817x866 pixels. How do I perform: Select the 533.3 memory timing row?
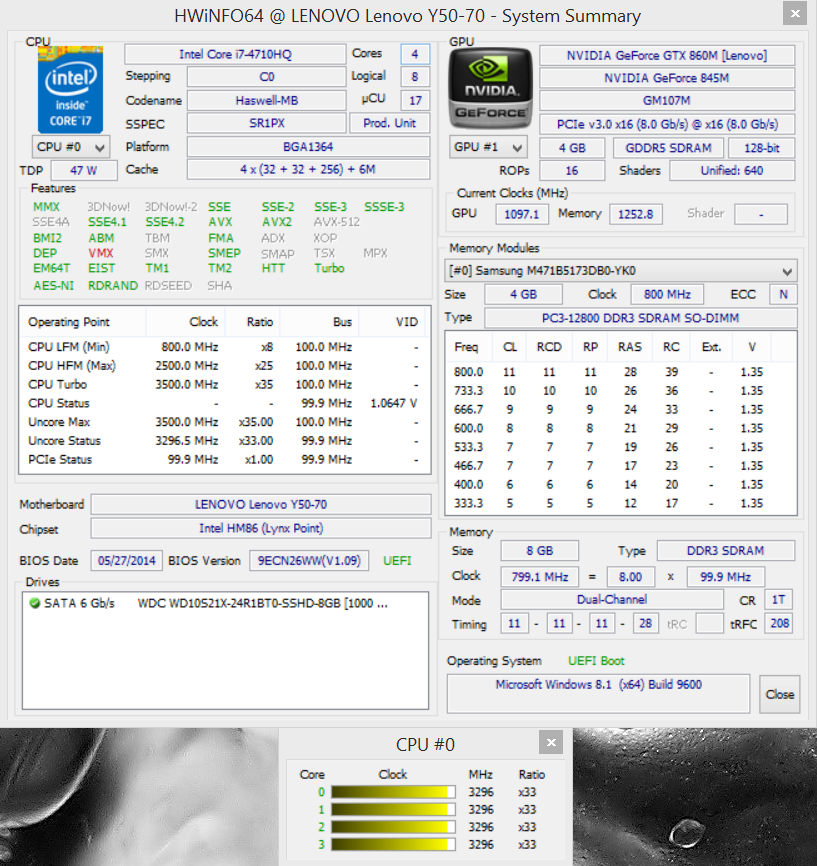[x=620, y=447]
